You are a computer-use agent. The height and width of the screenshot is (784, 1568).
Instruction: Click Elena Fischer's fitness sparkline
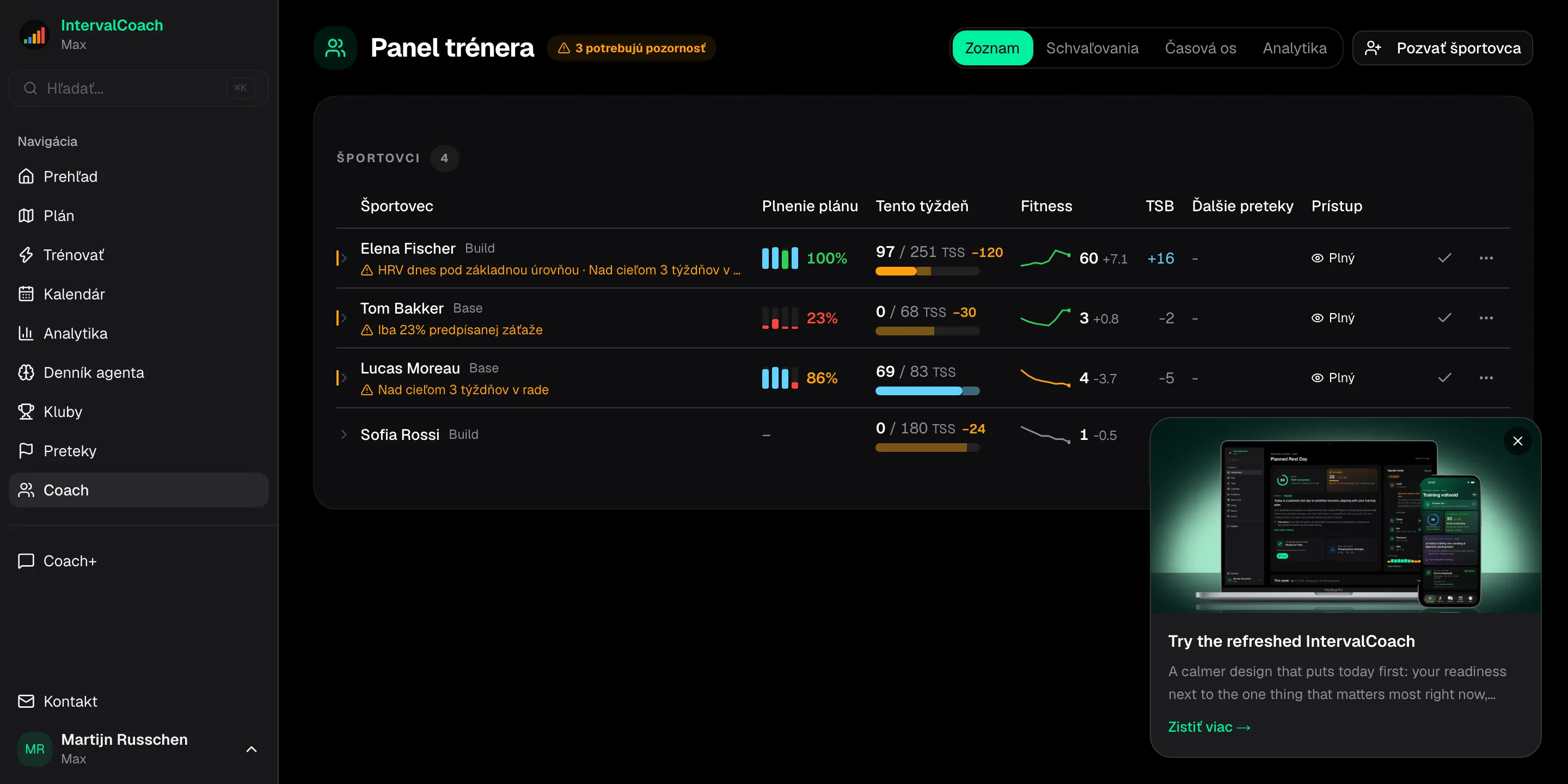tap(1045, 258)
